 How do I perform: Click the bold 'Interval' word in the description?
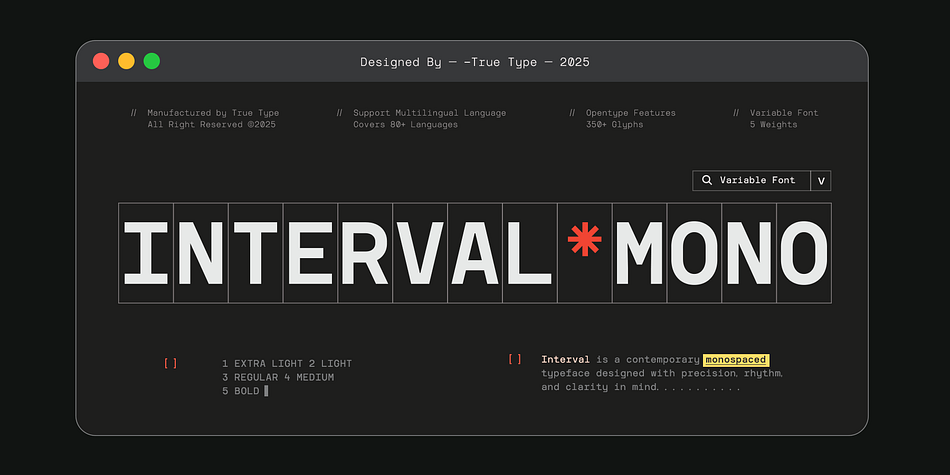click(565, 359)
